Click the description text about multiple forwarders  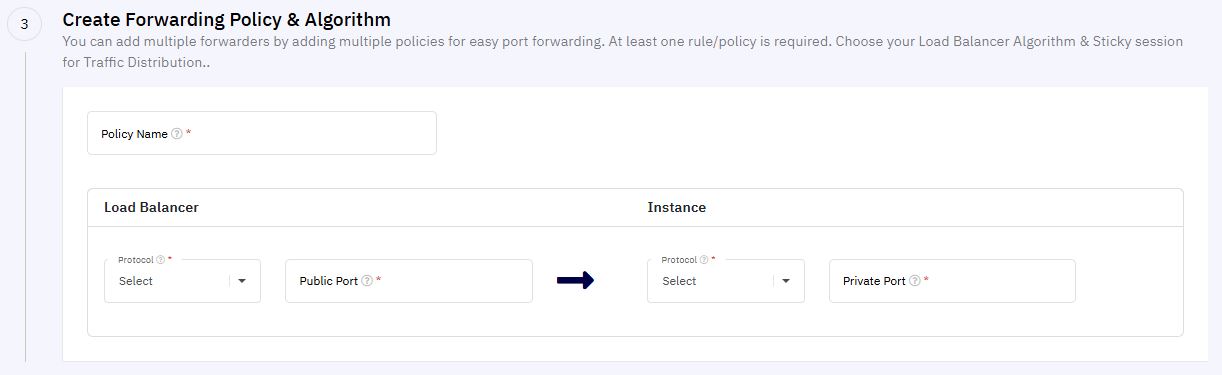pos(622,52)
